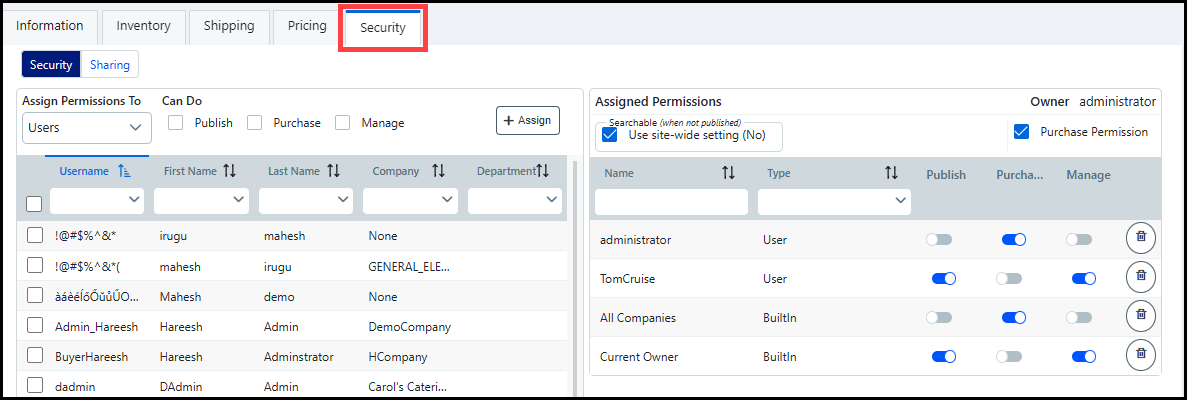This screenshot has height=400, width=1187.
Task: Enable Manage switch for administrator
Action: point(1078,240)
